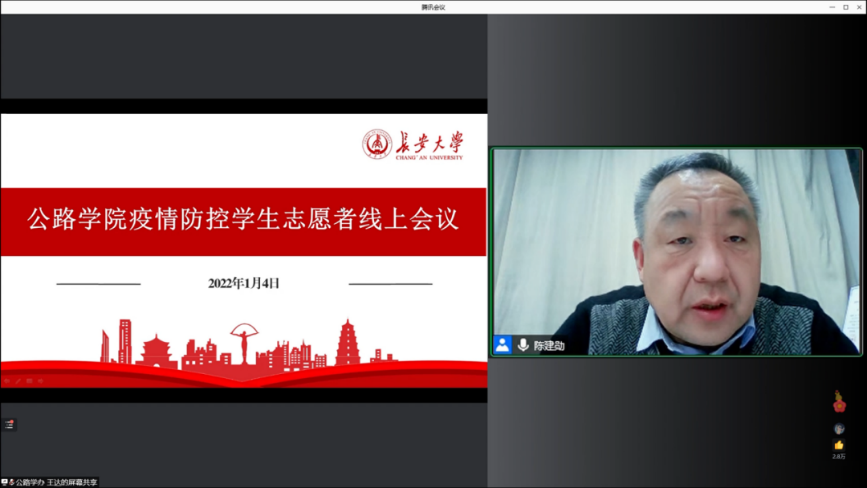Go to previous slide using the left arrow
Viewport: 867px width, 488px height.
6,381
